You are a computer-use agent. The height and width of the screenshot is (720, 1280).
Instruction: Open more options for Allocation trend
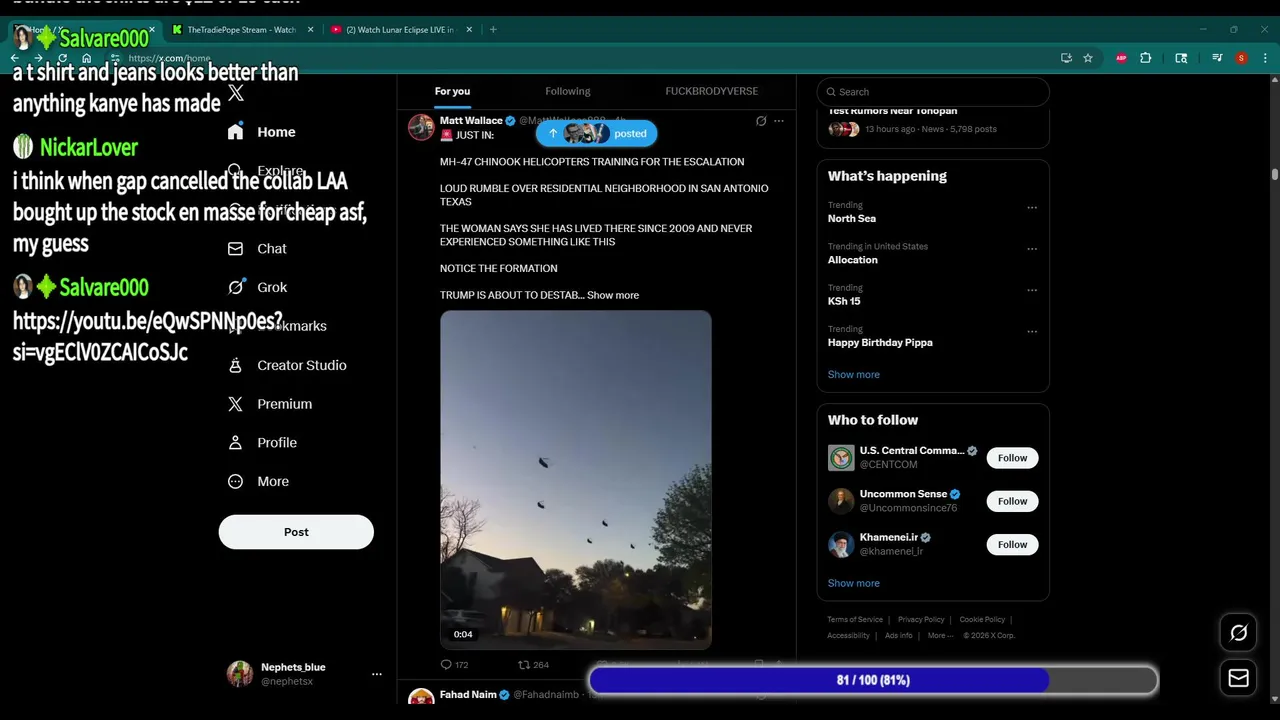1032,249
